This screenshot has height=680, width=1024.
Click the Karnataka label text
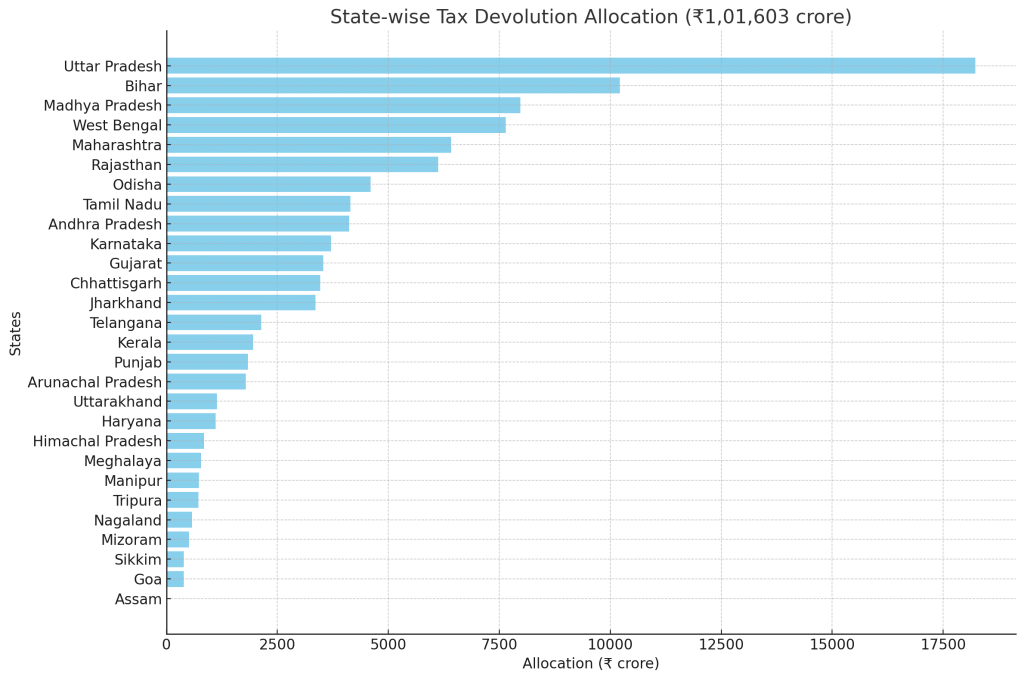coord(125,244)
